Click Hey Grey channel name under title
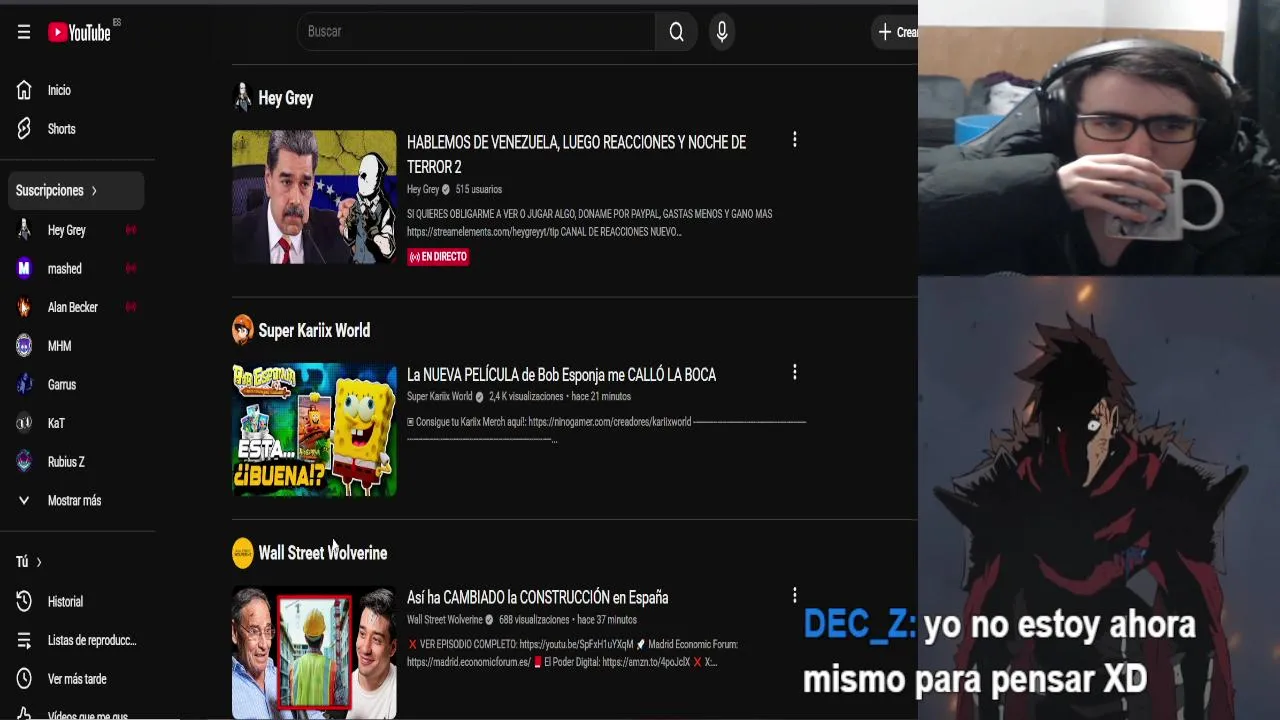Screen dimensions: 1280x720 click(423, 189)
